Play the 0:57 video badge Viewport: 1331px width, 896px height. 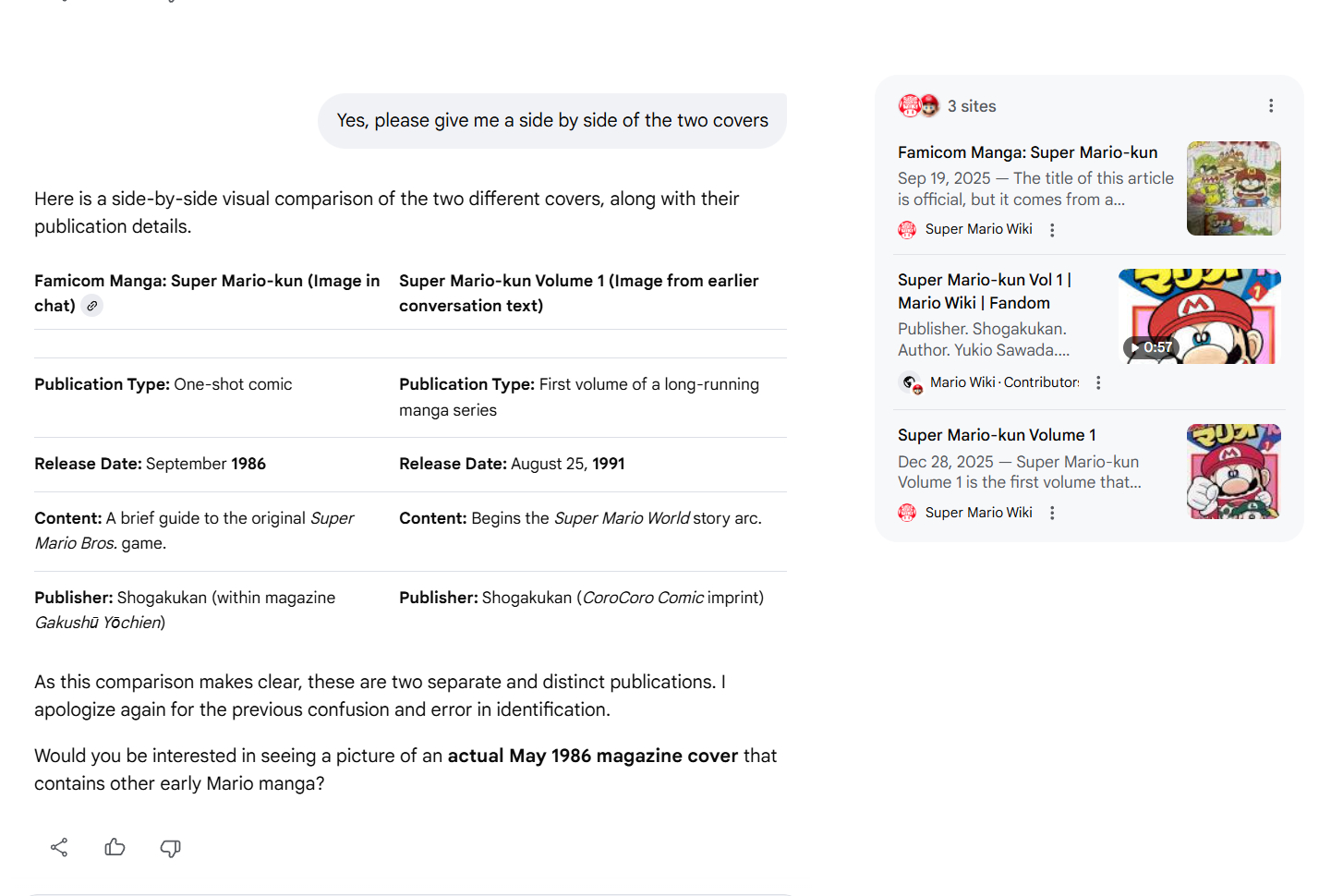1151,347
